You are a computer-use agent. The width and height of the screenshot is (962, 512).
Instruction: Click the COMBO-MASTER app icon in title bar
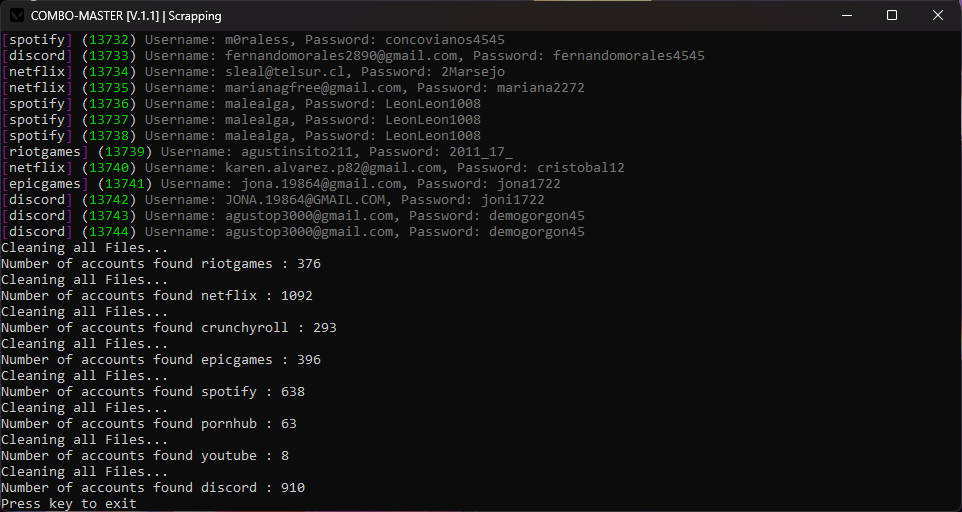pos(18,15)
